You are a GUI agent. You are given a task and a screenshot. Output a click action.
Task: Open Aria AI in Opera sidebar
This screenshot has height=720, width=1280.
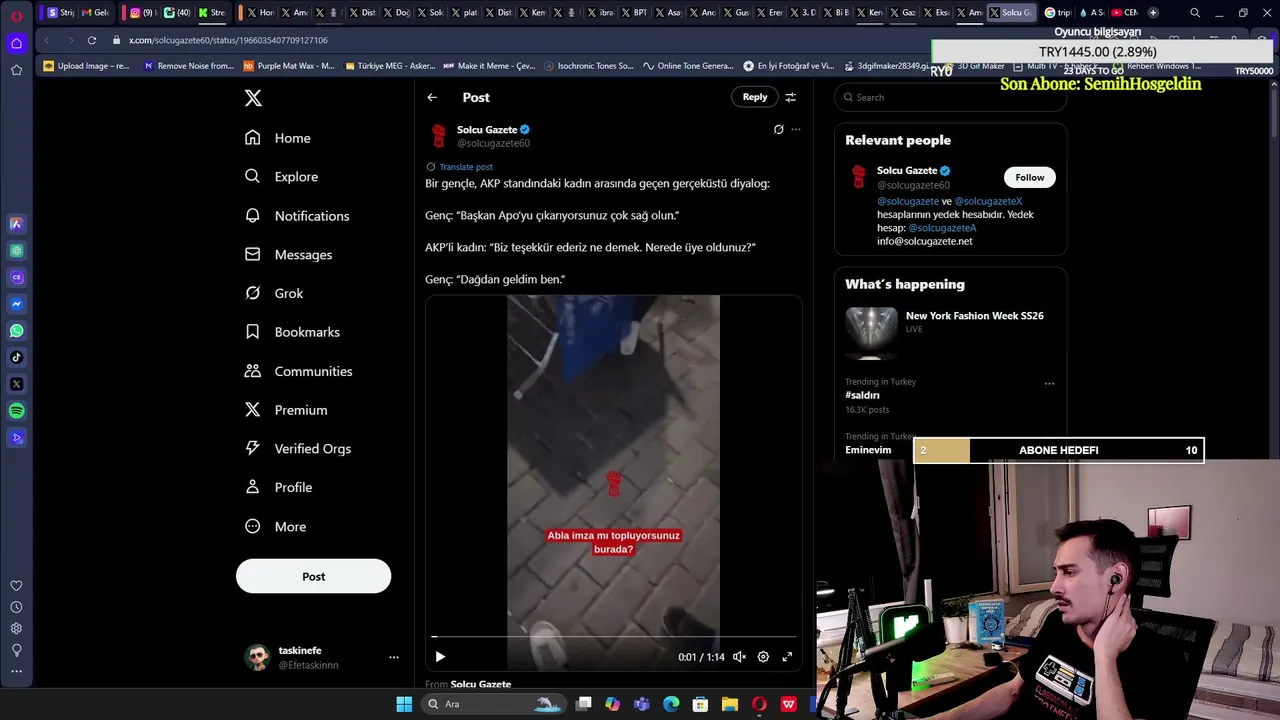coord(16,224)
